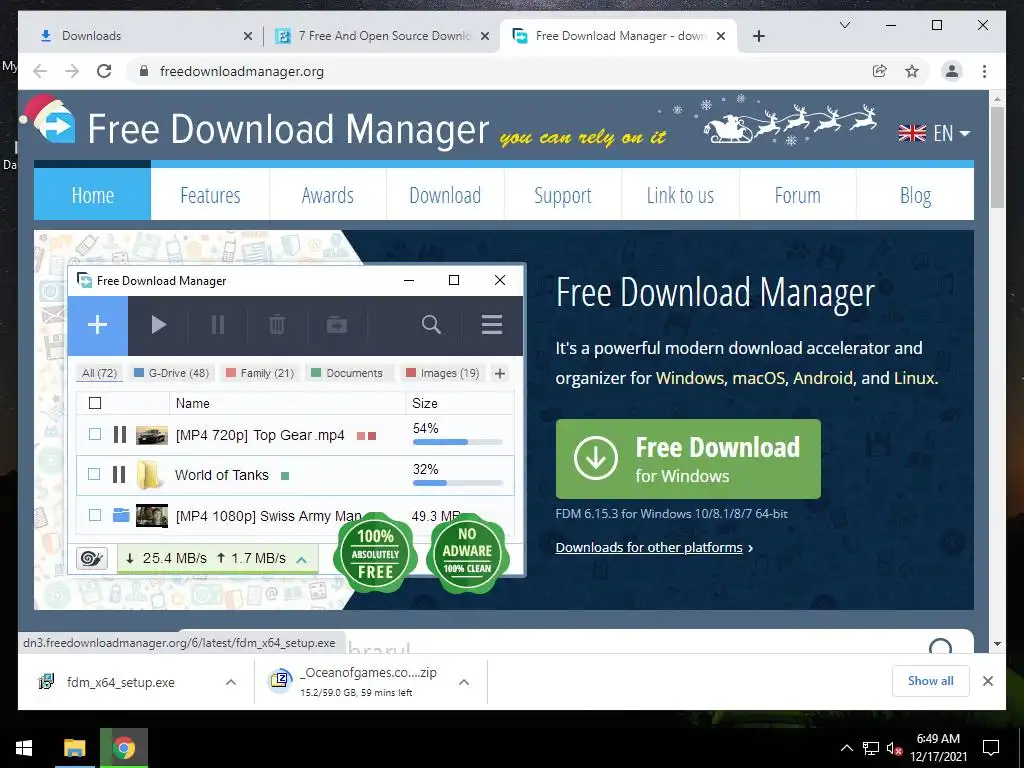
Task: Click the 100% Absolutely Free badge
Action: tap(376, 553)
